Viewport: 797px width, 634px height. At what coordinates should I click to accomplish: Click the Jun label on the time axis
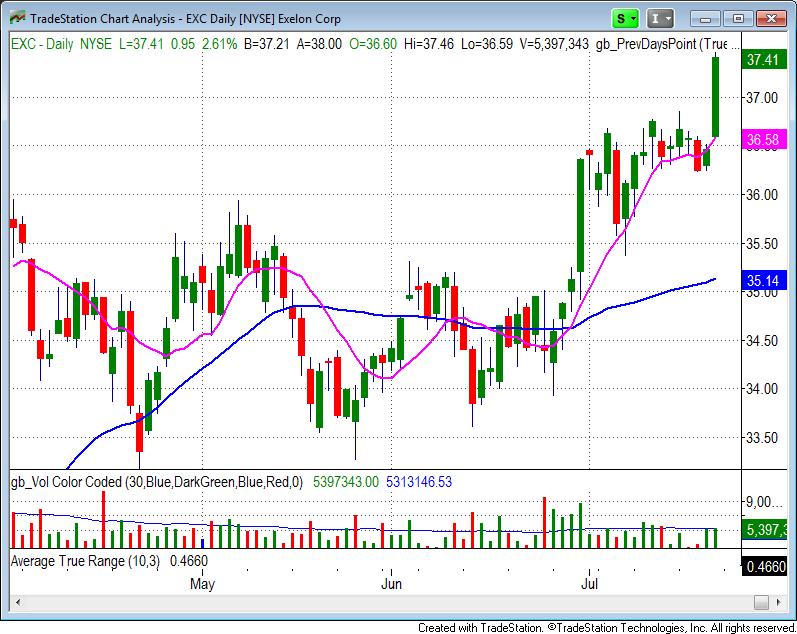point(393,582)
